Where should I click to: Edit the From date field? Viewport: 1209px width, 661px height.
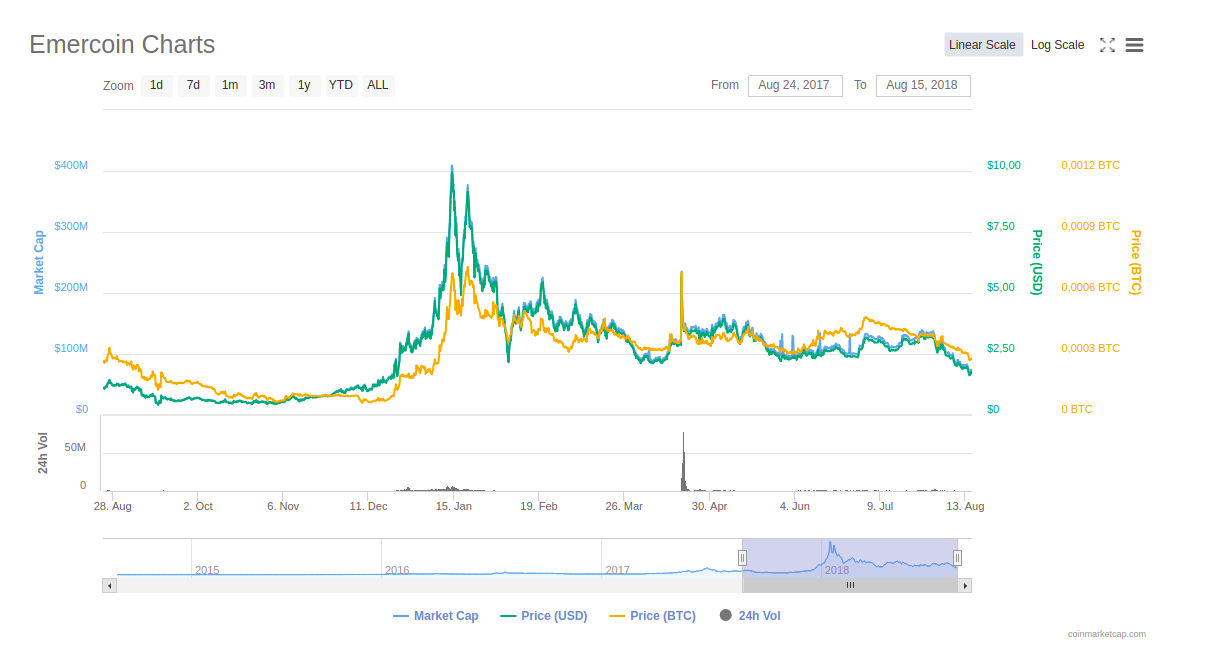pos(795,85)
